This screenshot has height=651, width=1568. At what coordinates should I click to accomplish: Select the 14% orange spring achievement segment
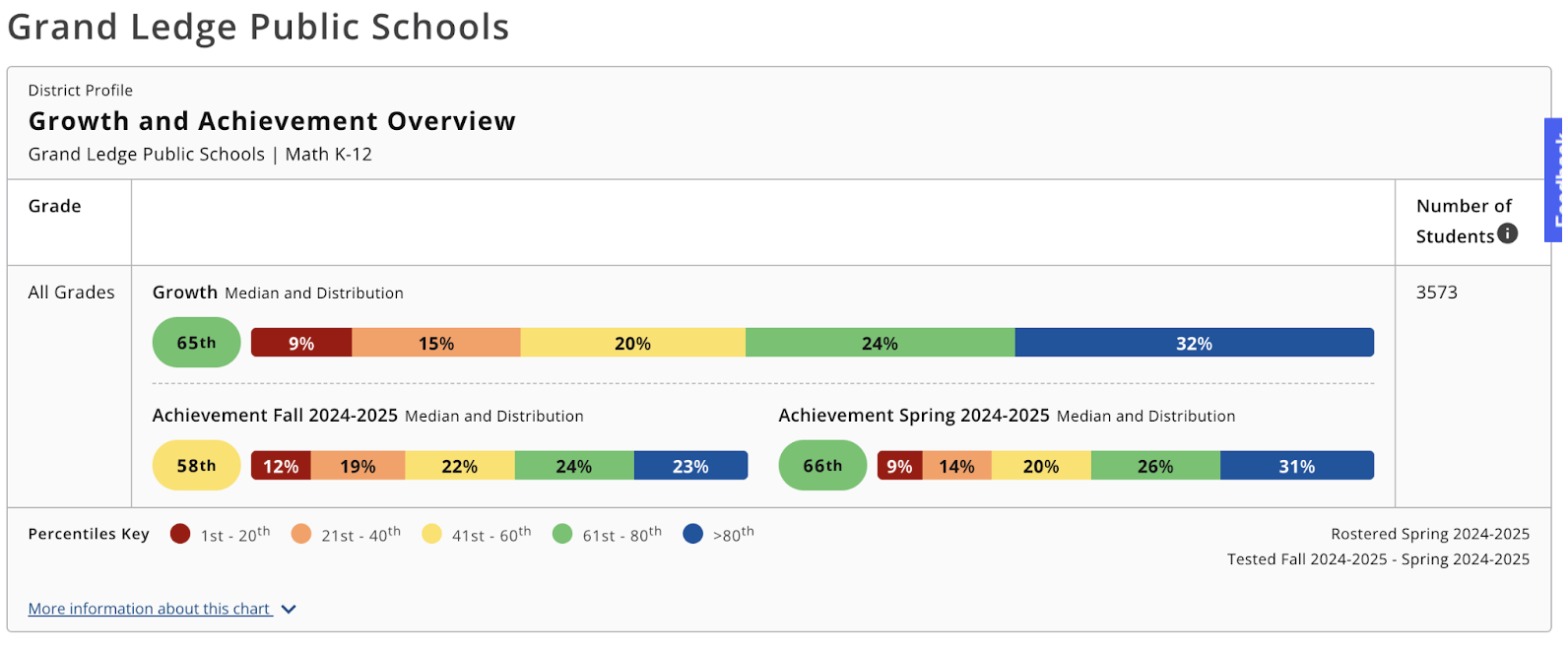tap(956, 466)
